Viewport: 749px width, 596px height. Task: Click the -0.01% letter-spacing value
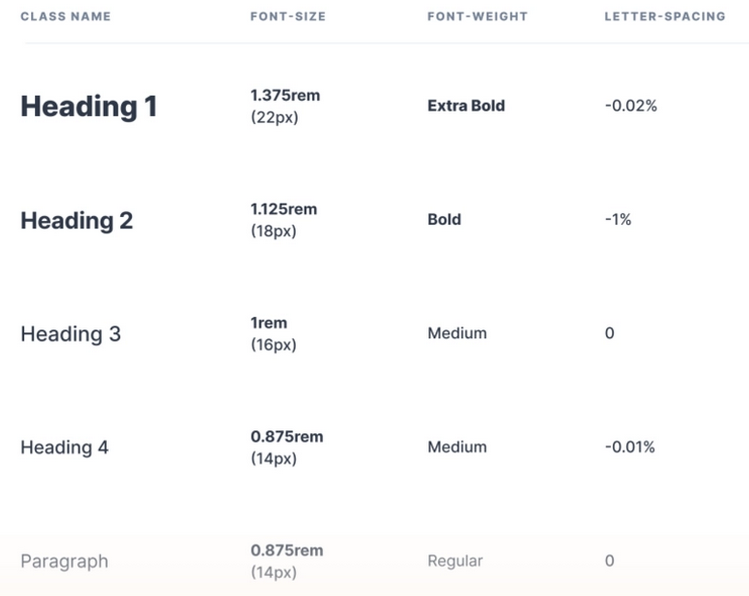coord(630,447)
